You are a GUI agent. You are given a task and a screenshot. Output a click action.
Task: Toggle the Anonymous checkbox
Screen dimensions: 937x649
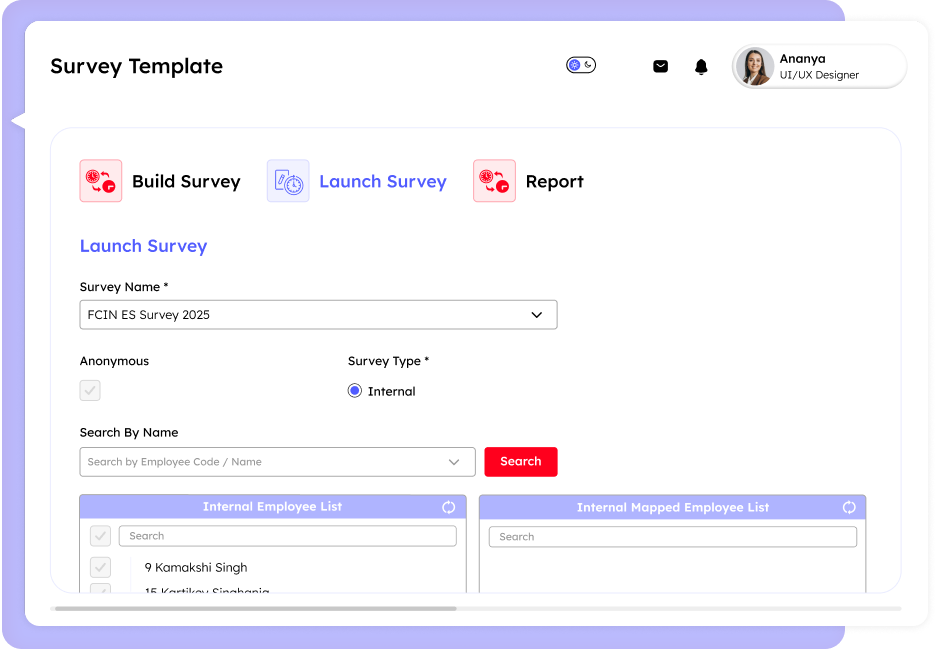(x=90, y=391)
